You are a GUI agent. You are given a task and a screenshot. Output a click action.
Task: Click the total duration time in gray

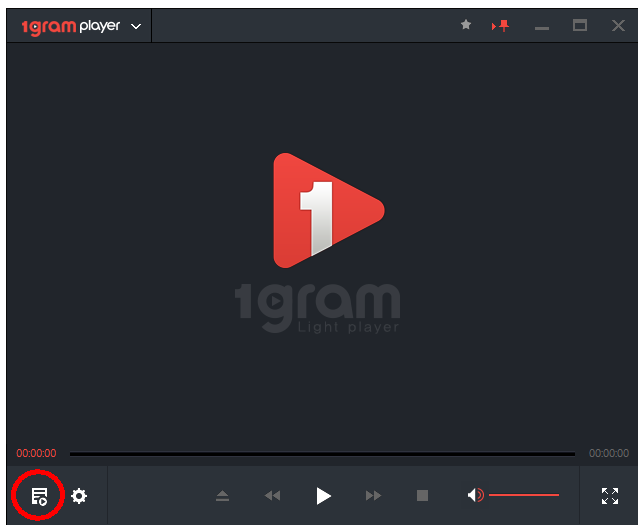609,453
